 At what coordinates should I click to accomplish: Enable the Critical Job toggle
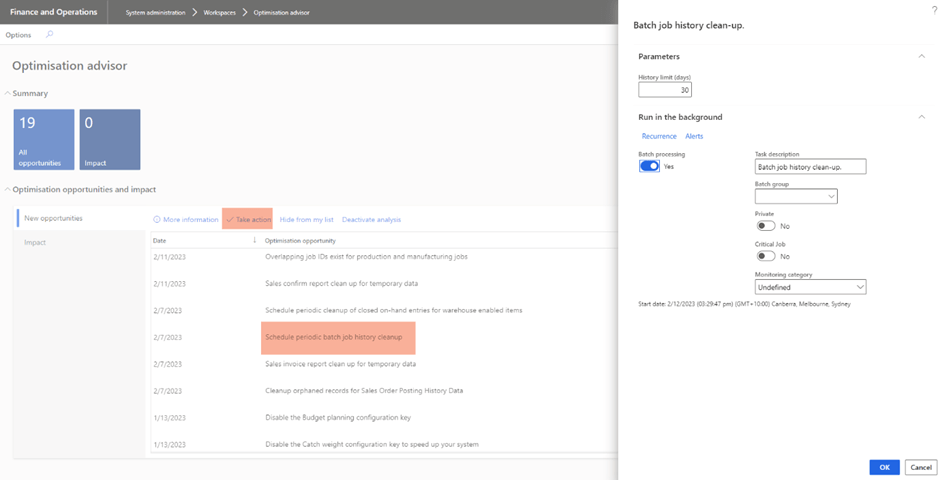(765, 256)
